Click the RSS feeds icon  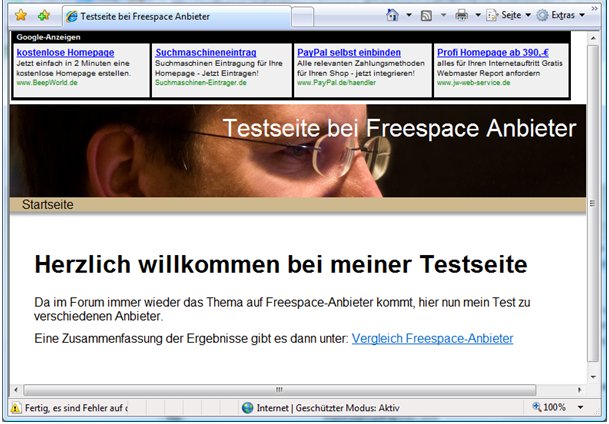tap(427, 15)
